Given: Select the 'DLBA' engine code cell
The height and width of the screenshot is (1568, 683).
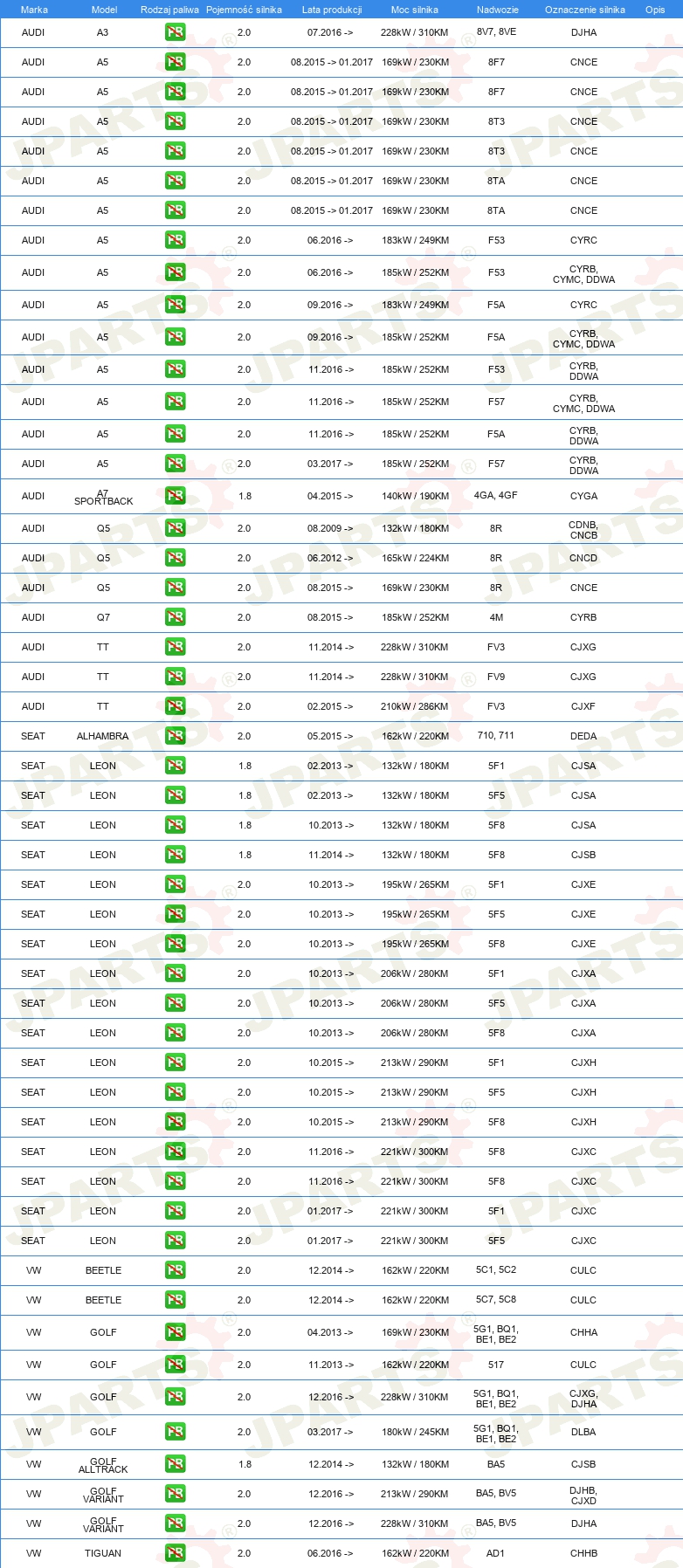Looking at the screenshot, I should click(583, 1432).
